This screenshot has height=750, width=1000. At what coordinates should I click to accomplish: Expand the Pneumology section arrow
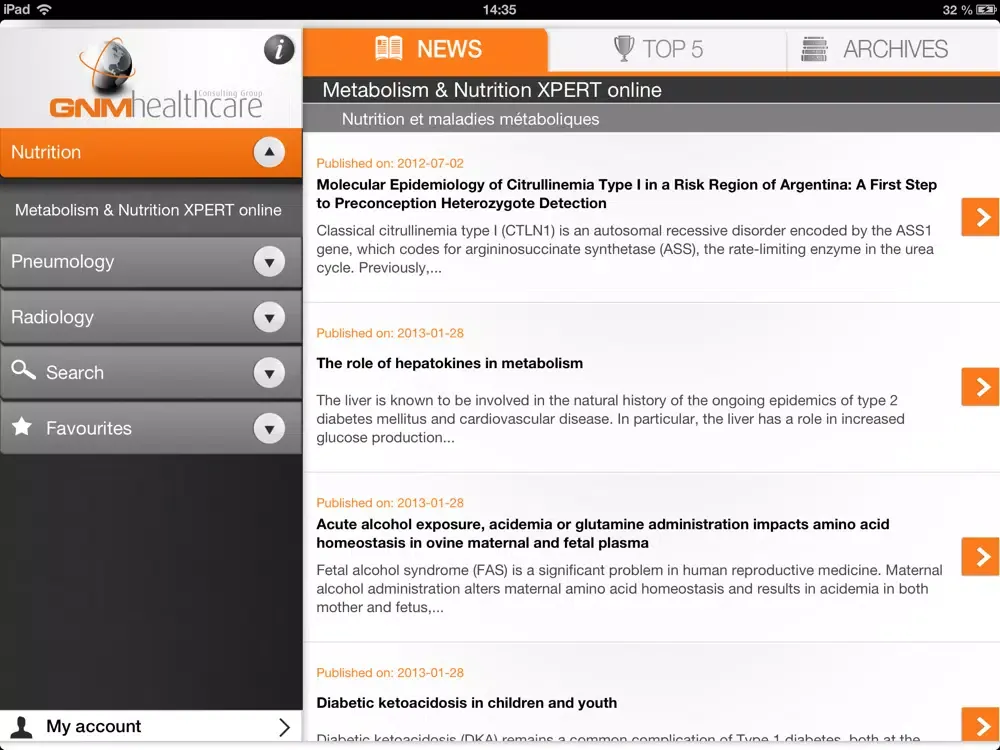(x=269, y=262)
